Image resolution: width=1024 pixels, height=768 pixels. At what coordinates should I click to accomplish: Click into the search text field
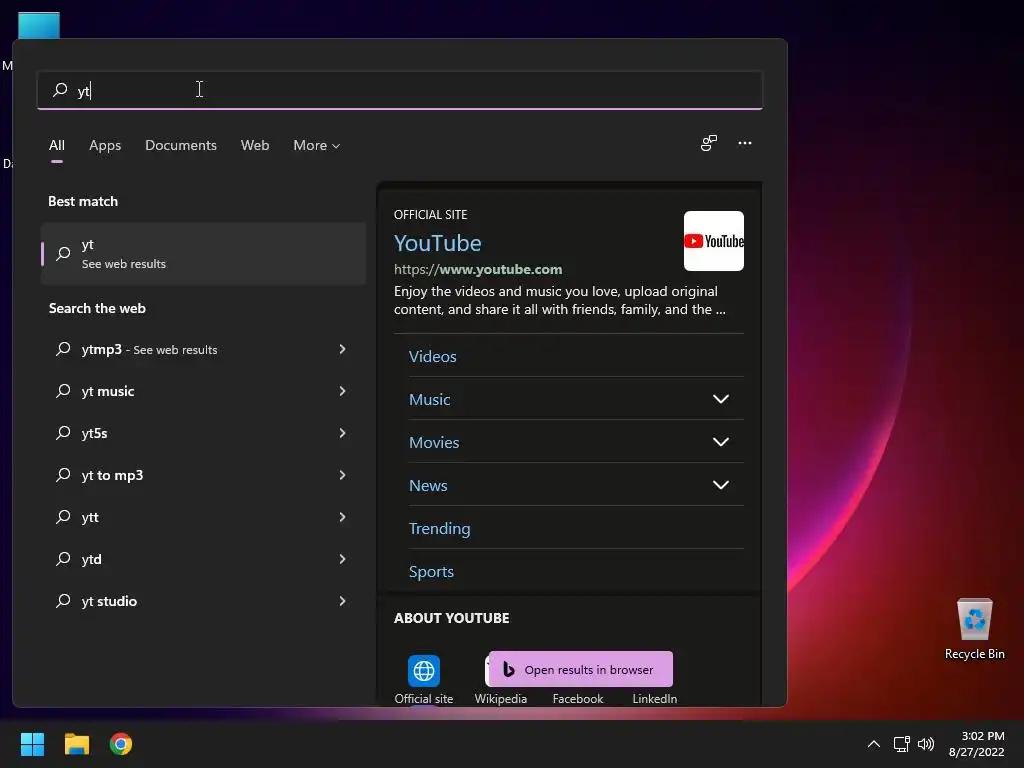pyautogui.click(x=400, y=90)
